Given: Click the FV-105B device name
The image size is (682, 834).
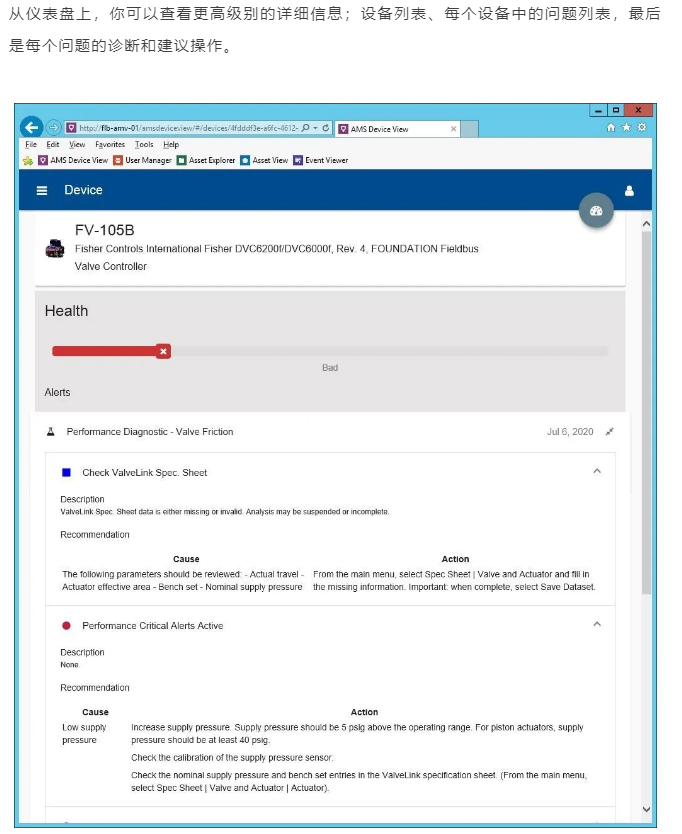Looking at the screenshot, I should (105, 230).
